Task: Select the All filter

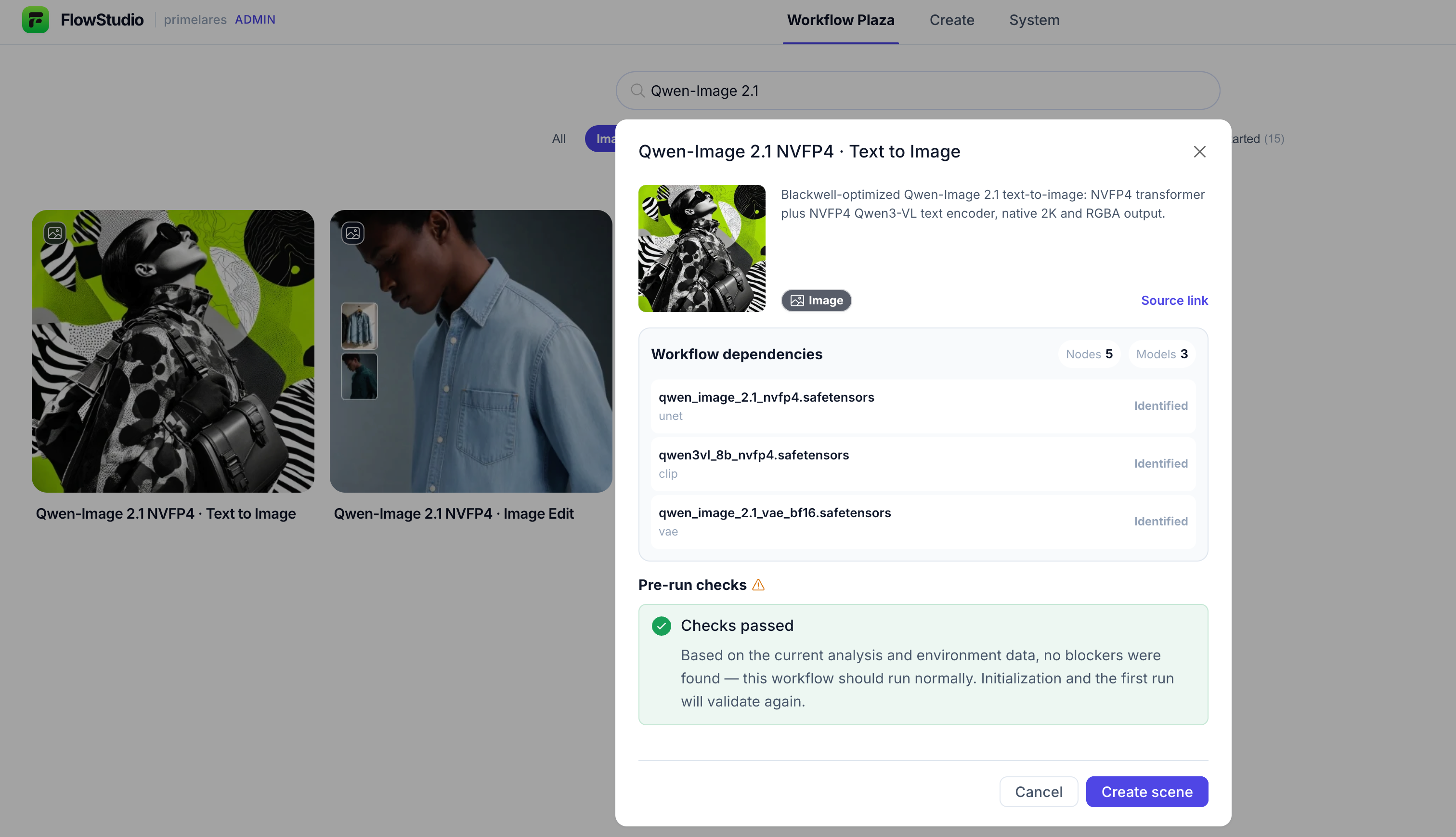Action: tap(559, 139)
